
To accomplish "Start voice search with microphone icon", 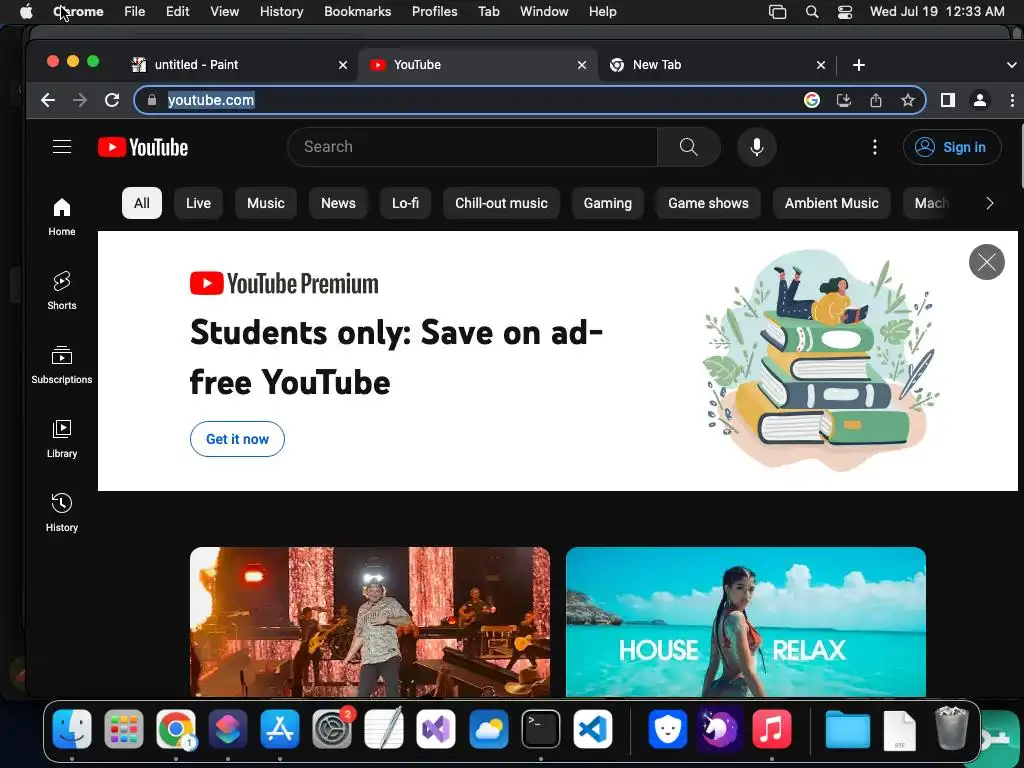I will (757, 147).
